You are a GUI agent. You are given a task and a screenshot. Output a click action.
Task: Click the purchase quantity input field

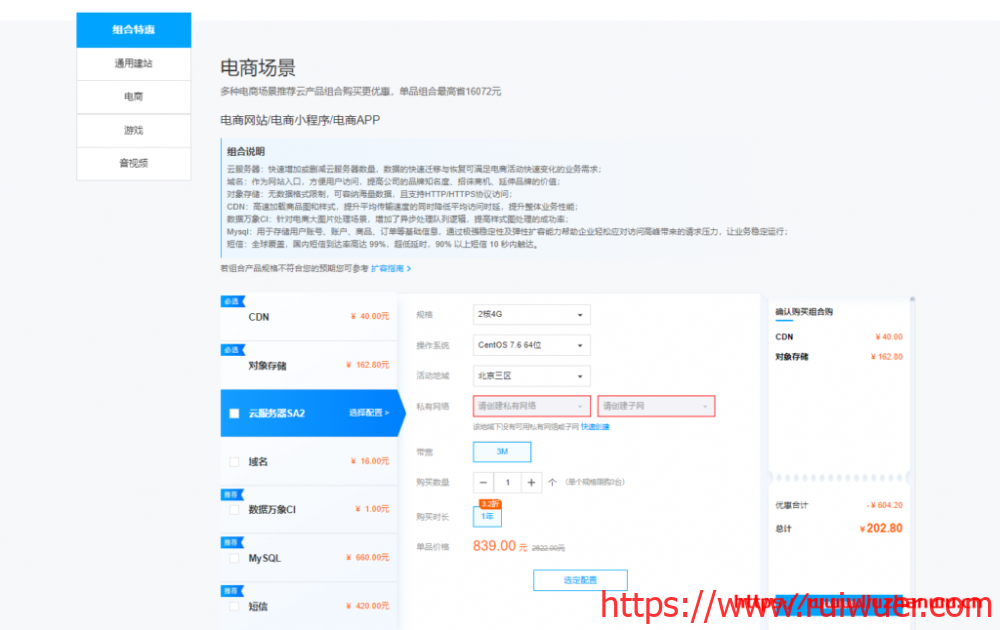pyautogui.click(x=507, y=482)
